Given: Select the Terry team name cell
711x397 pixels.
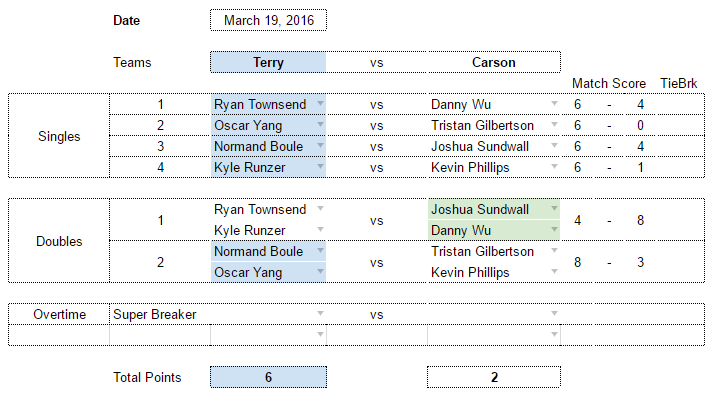Looking at the screenshot, I should [x=268, y=62].
